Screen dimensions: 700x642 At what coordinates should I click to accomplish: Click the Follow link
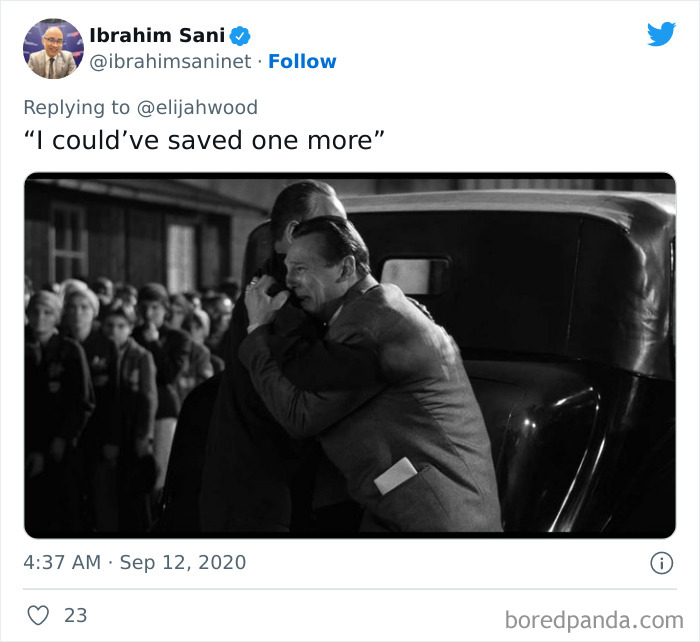[302, 62]
